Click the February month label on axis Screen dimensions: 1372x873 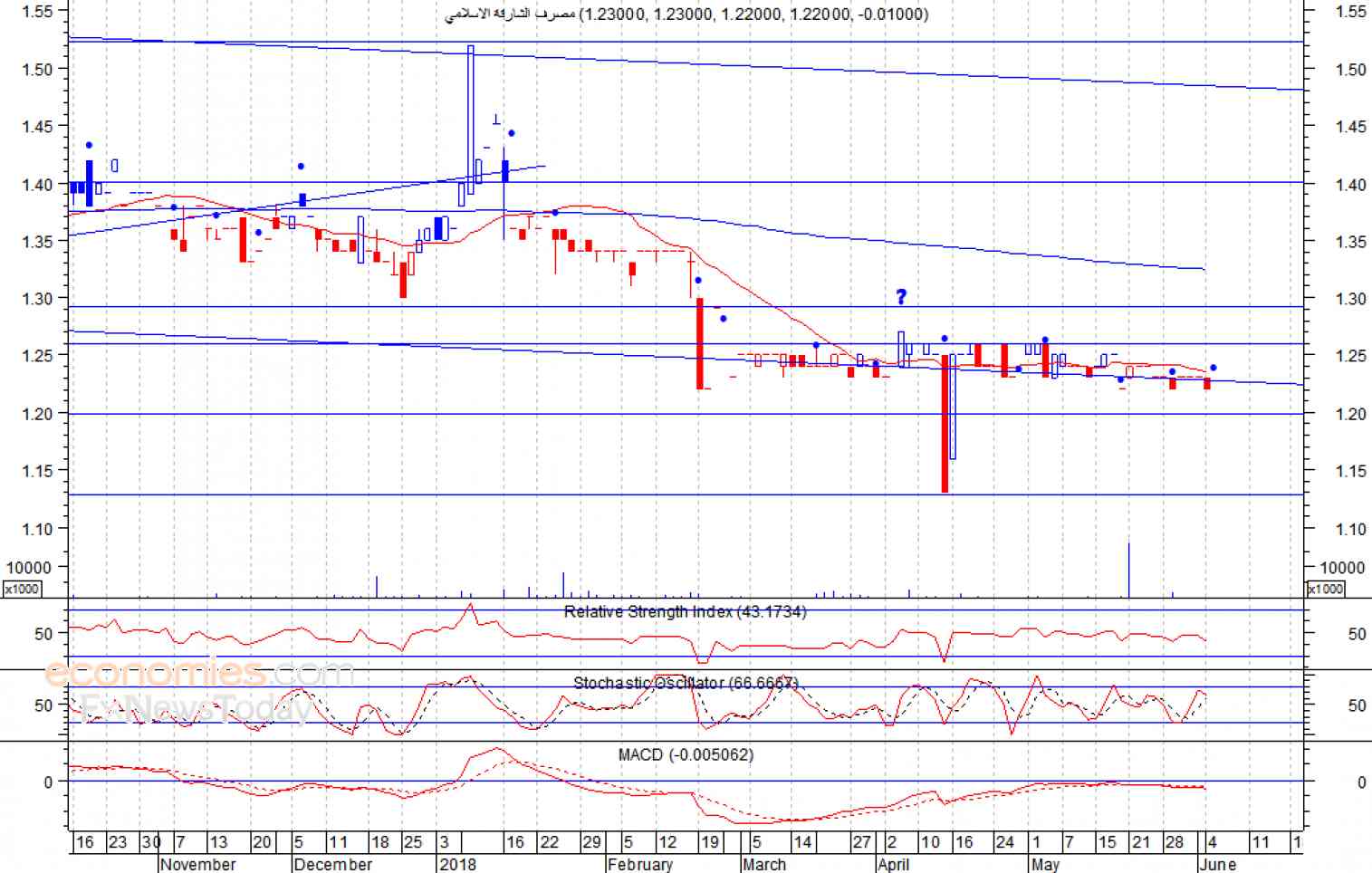(640, 864)
